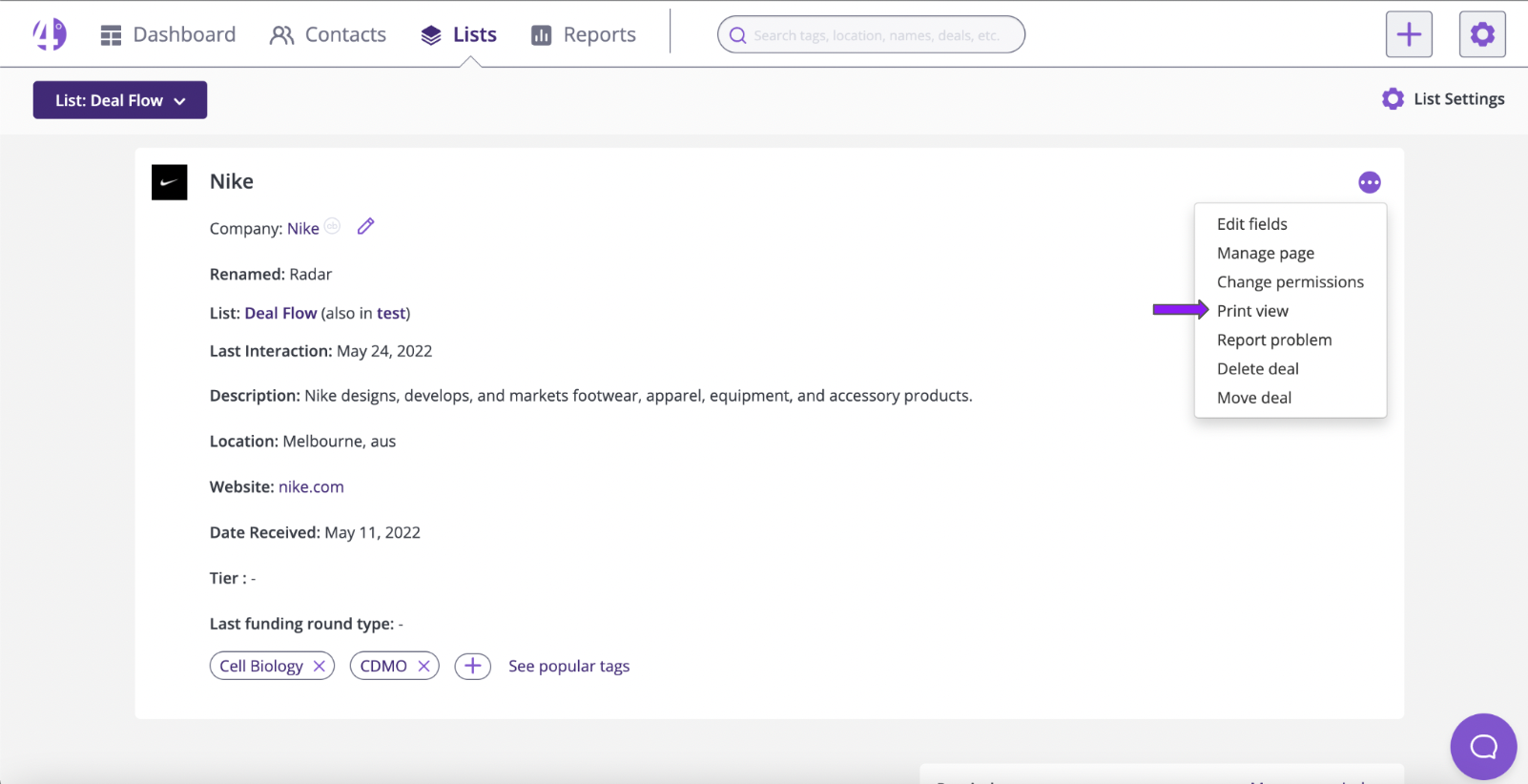The image size is (1528, 784).
Task: Choose Manage page from the menu
Action: tap(1265, 253)
